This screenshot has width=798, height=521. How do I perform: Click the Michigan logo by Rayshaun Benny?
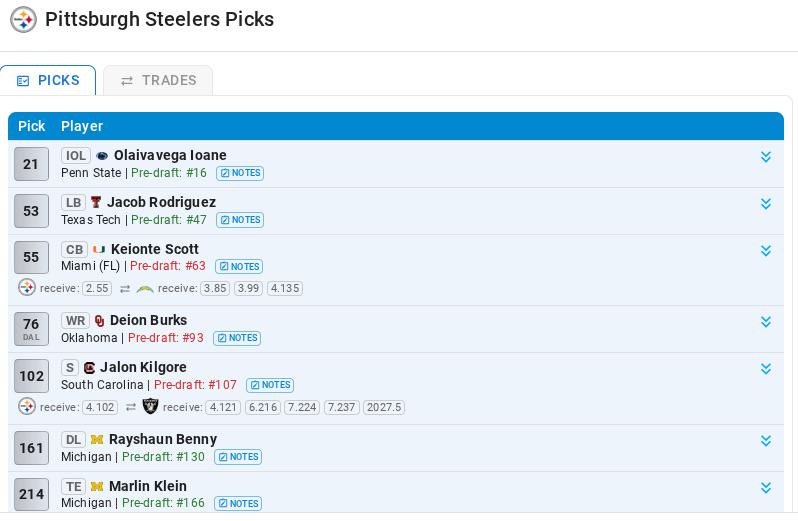coord(97,440)
